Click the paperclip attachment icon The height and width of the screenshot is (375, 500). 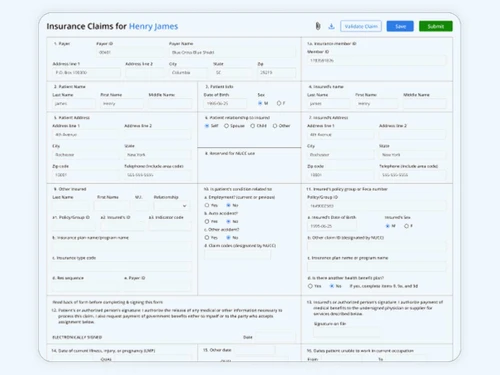click(x=318, y=26)
